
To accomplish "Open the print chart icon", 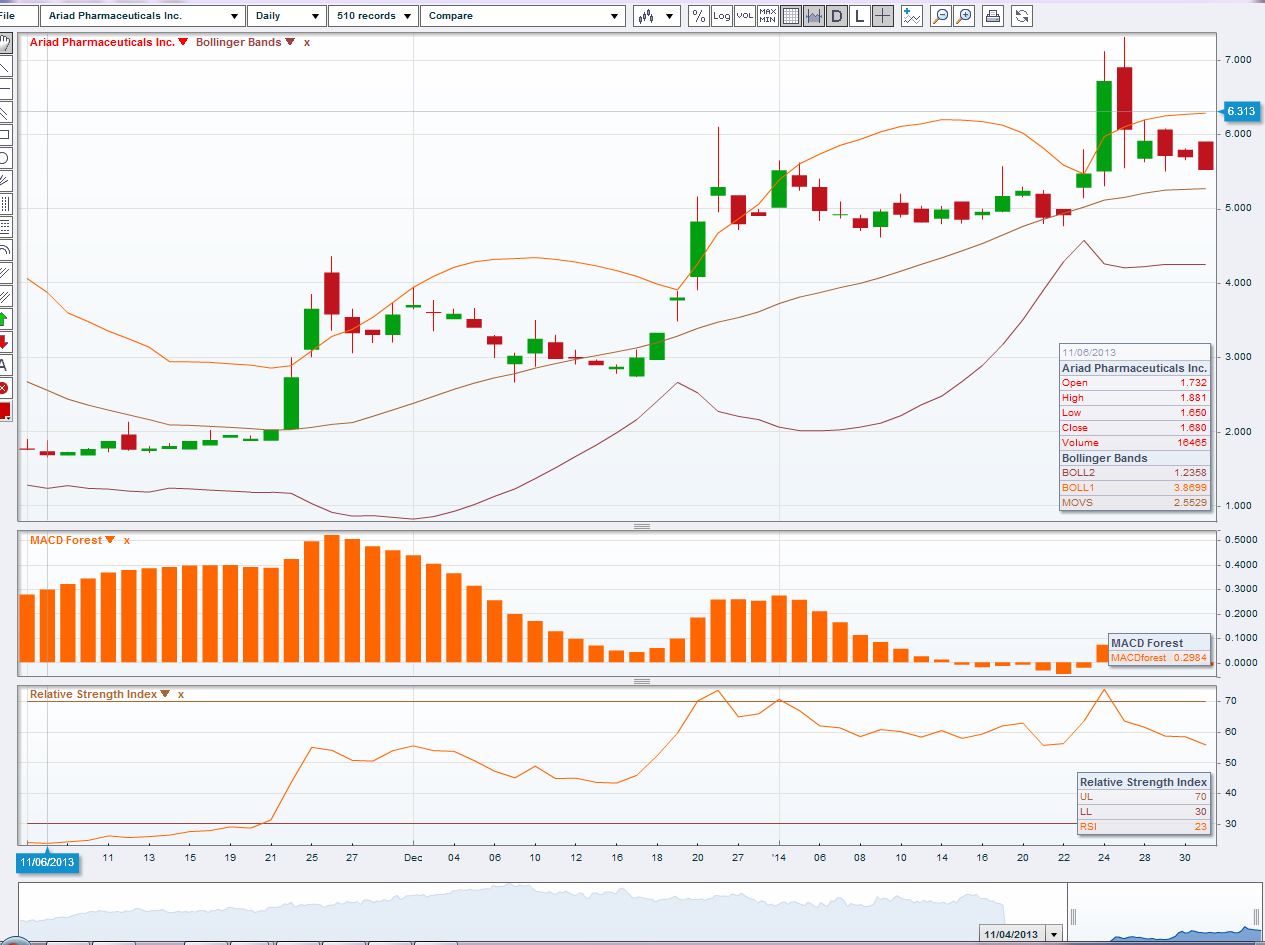I will tap(992, 15).
